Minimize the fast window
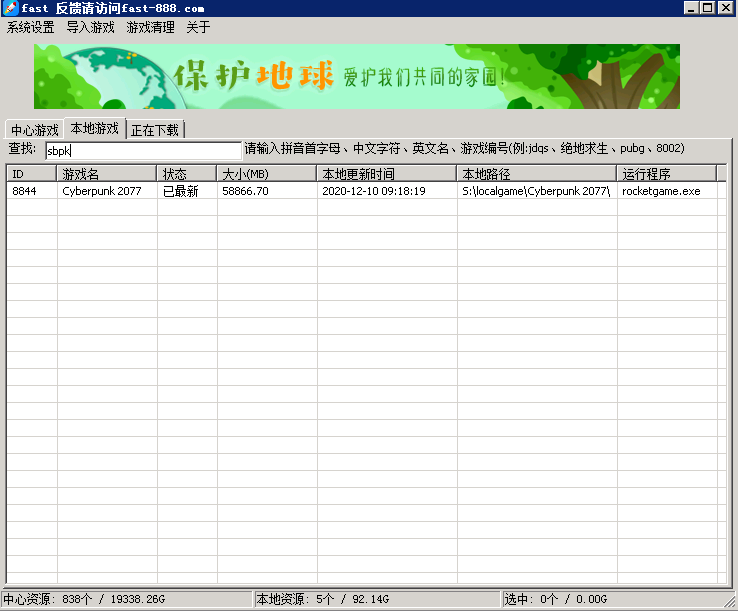Image resolution: width=738 pixels, height=611 pixels. click(690, 8)
